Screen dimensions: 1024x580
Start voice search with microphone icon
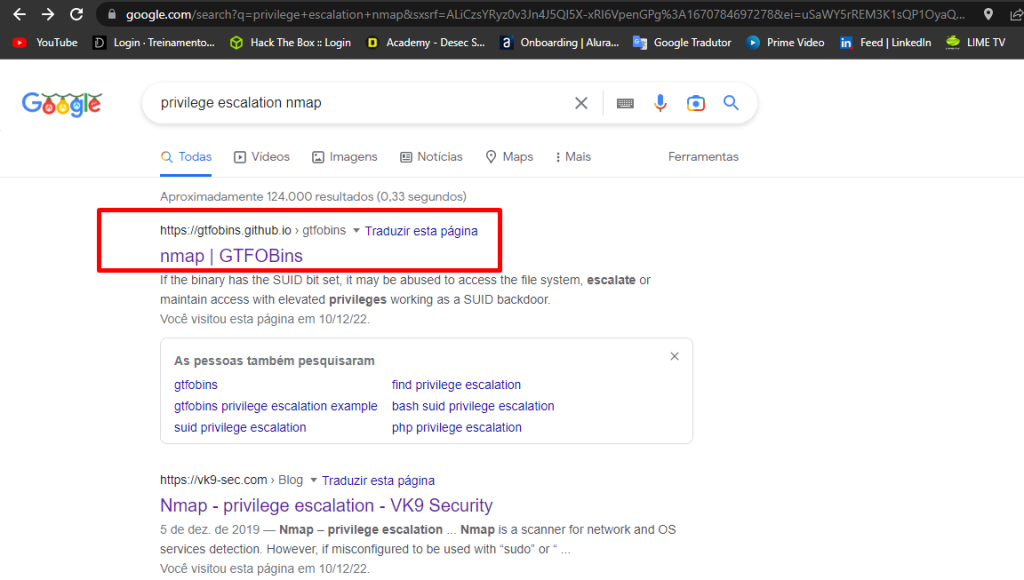[660, 103]
